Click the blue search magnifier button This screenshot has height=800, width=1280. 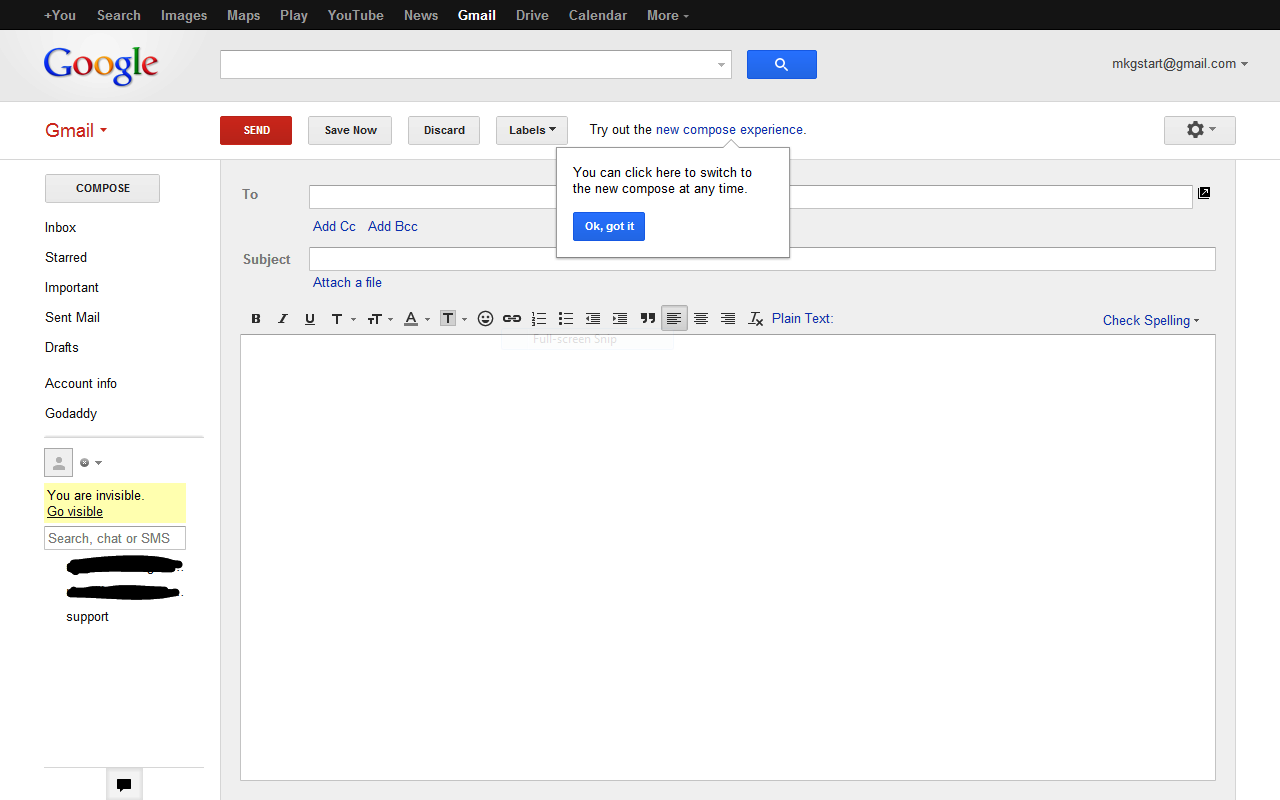782,65
